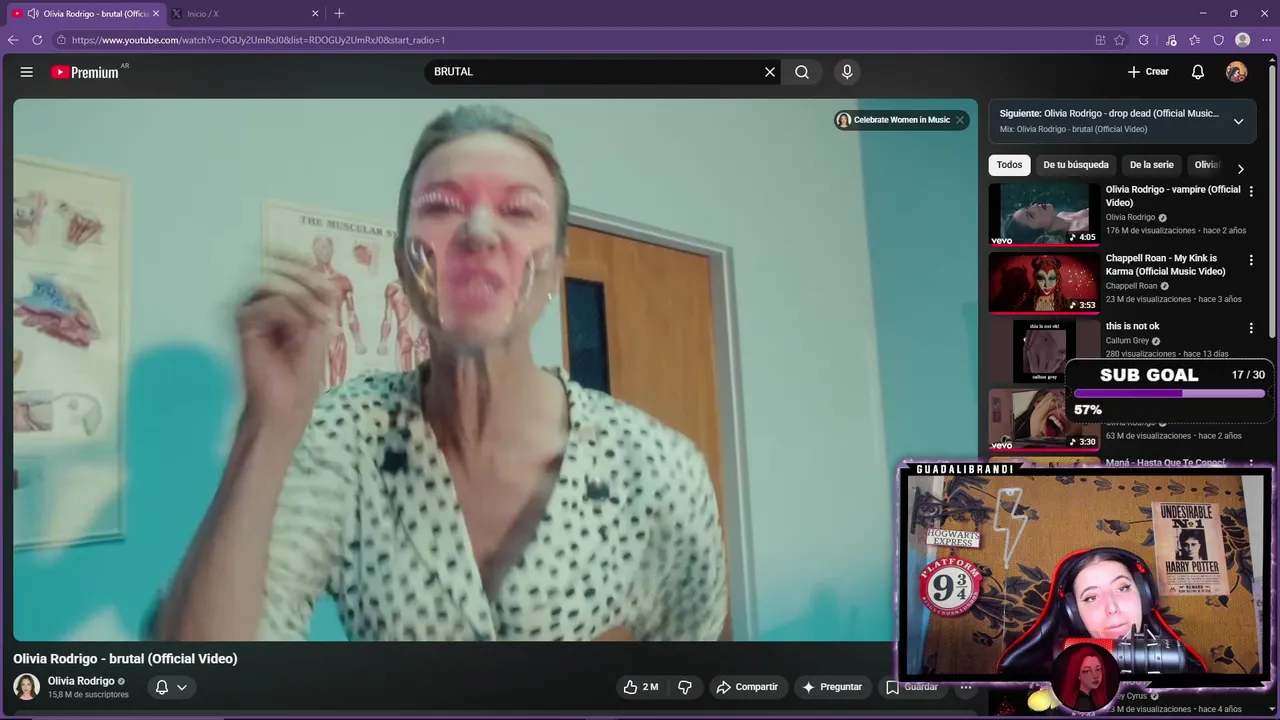Open media control music icon
The image size is (1280, 720).
pos(1171,40)
